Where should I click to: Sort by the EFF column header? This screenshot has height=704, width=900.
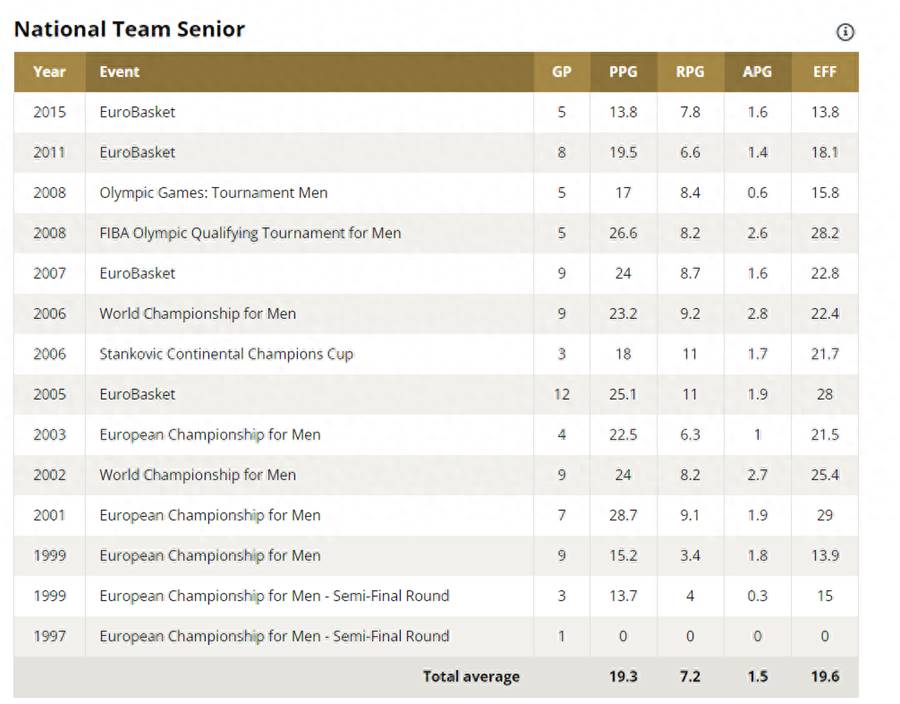[824, 72]
